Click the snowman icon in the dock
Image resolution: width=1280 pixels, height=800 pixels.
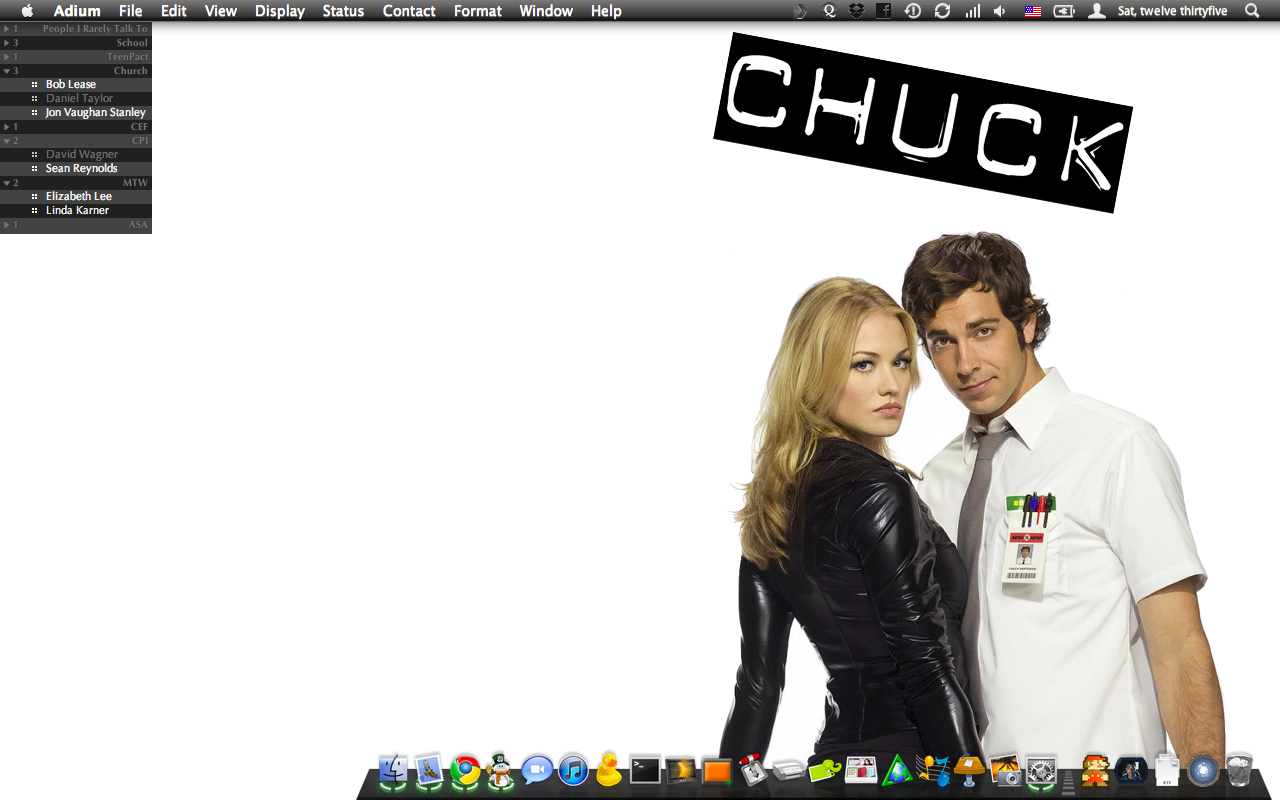500,770
